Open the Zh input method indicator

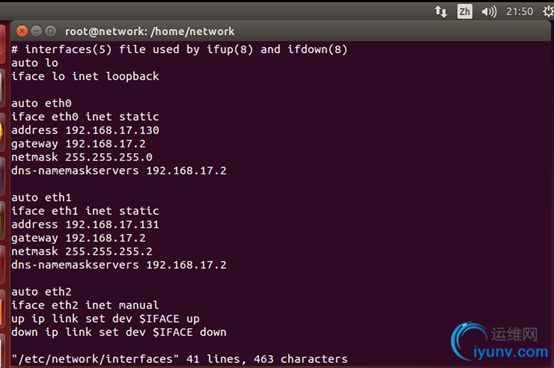[465, 12]
